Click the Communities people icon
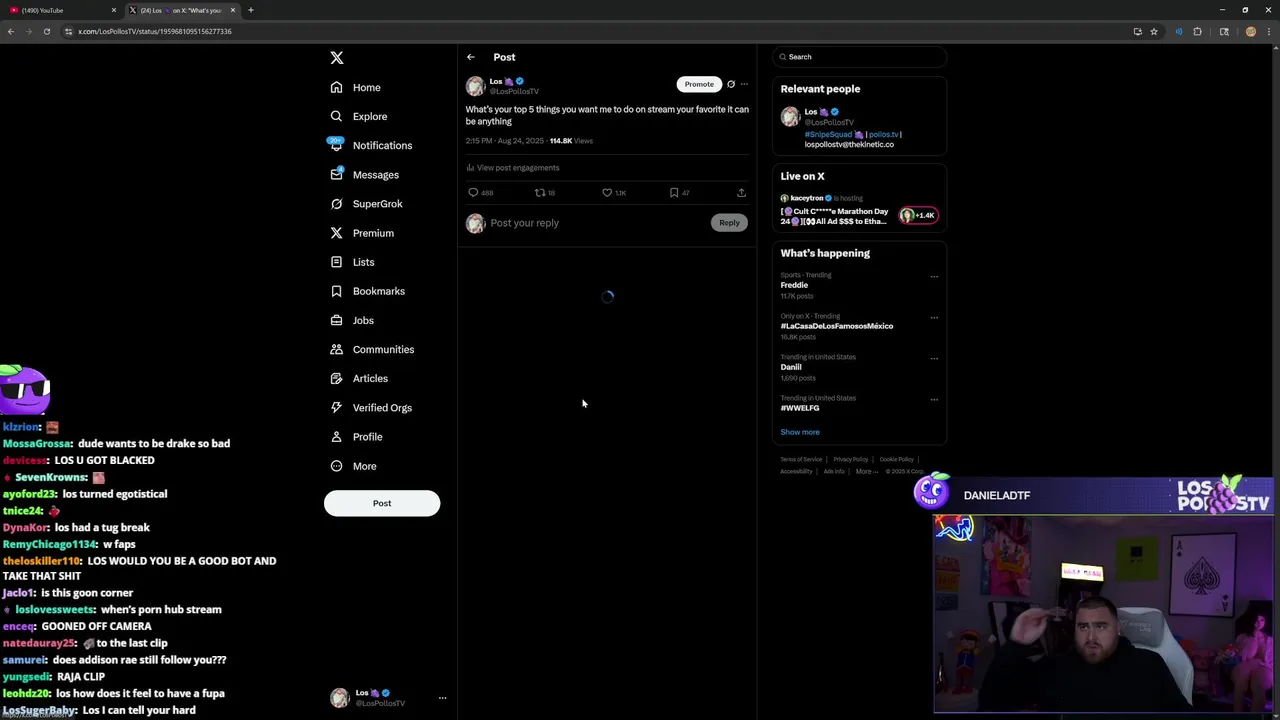The image size is (1280, 720). tap(337, 349)
